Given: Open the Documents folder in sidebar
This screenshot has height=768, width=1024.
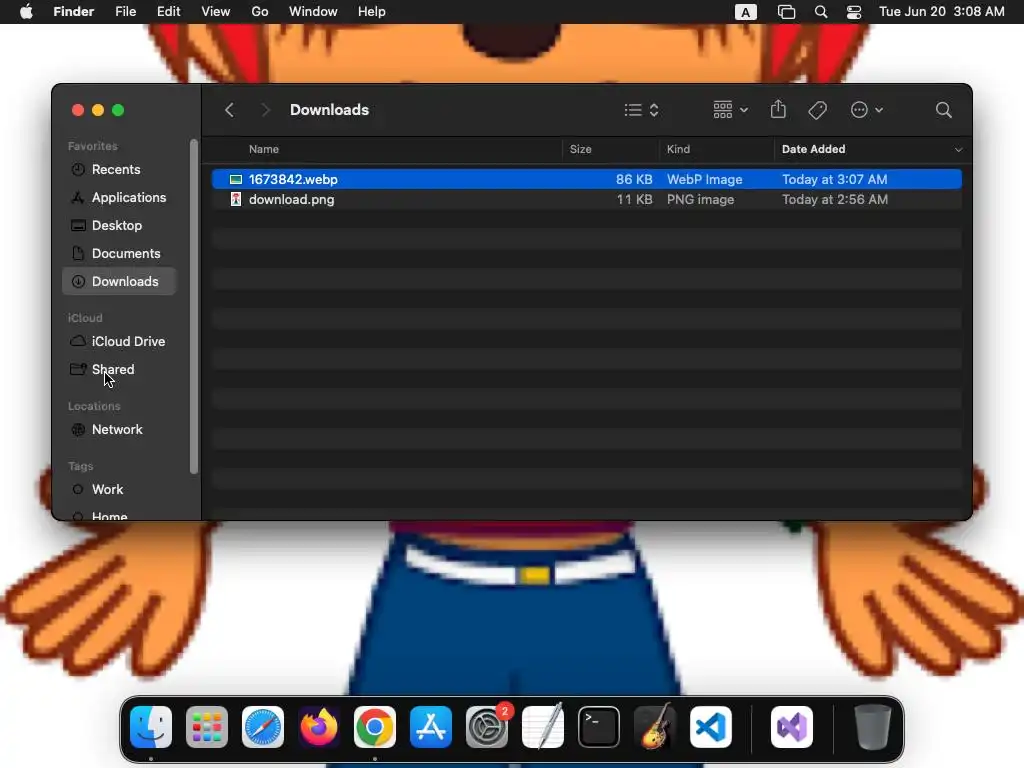Looking at the screenshot, I should [125, 253].
